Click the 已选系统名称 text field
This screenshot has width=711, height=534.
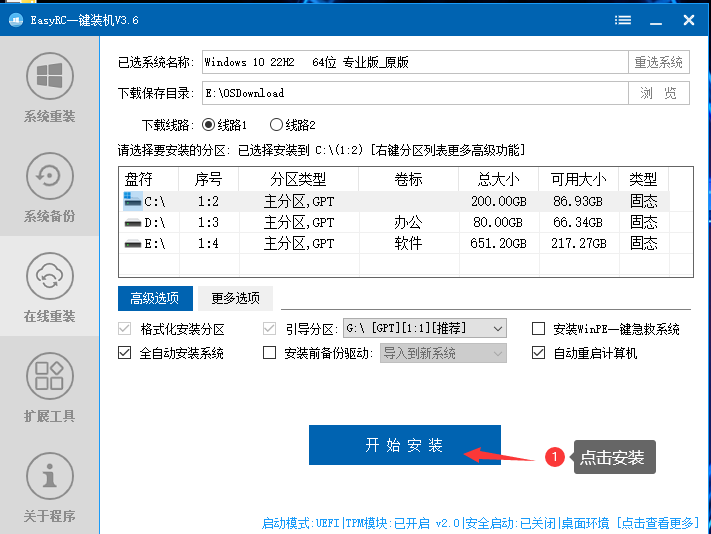pyautogui.click(x=415, y=62)
